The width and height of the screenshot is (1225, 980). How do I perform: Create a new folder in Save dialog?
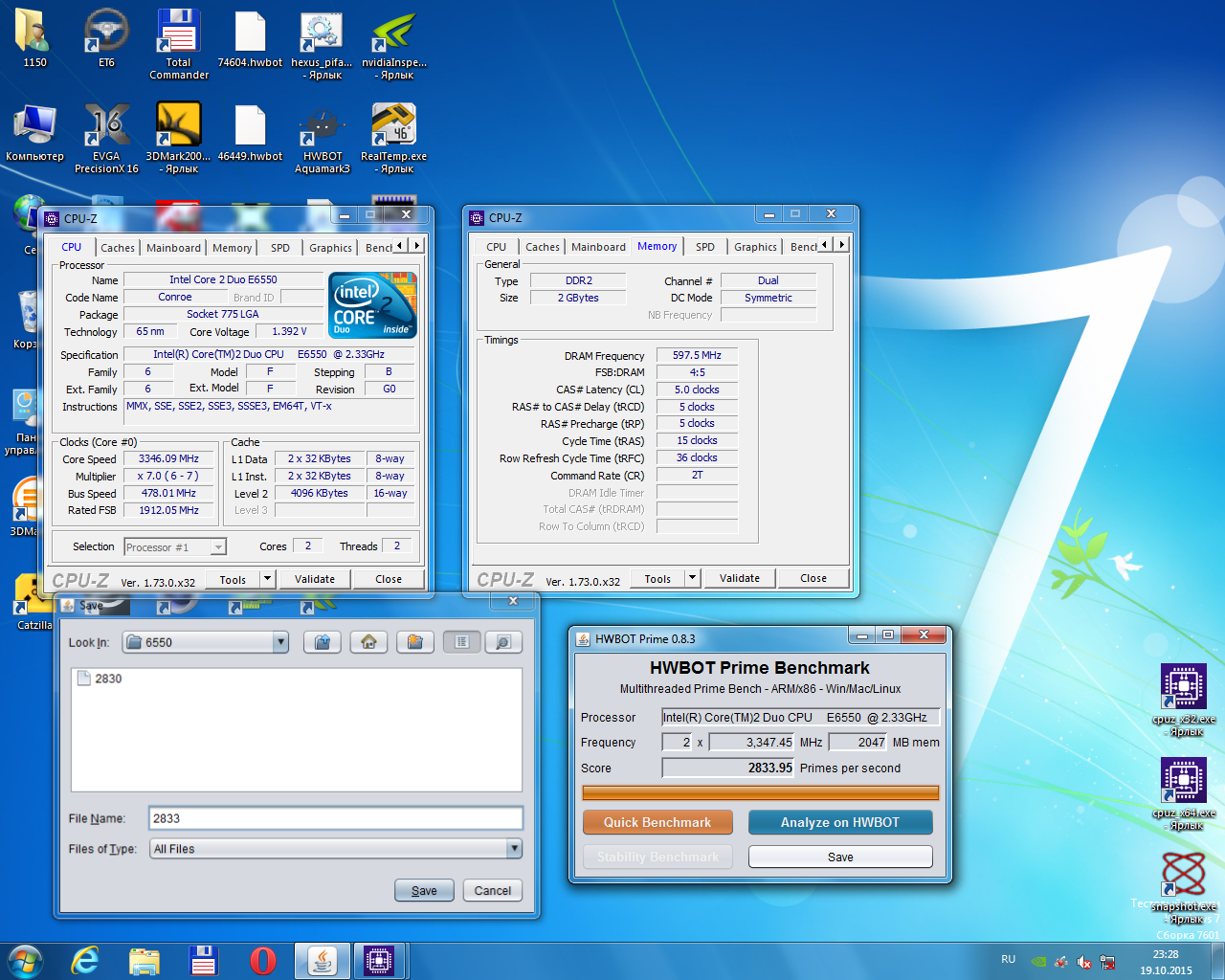coord(414,642)
